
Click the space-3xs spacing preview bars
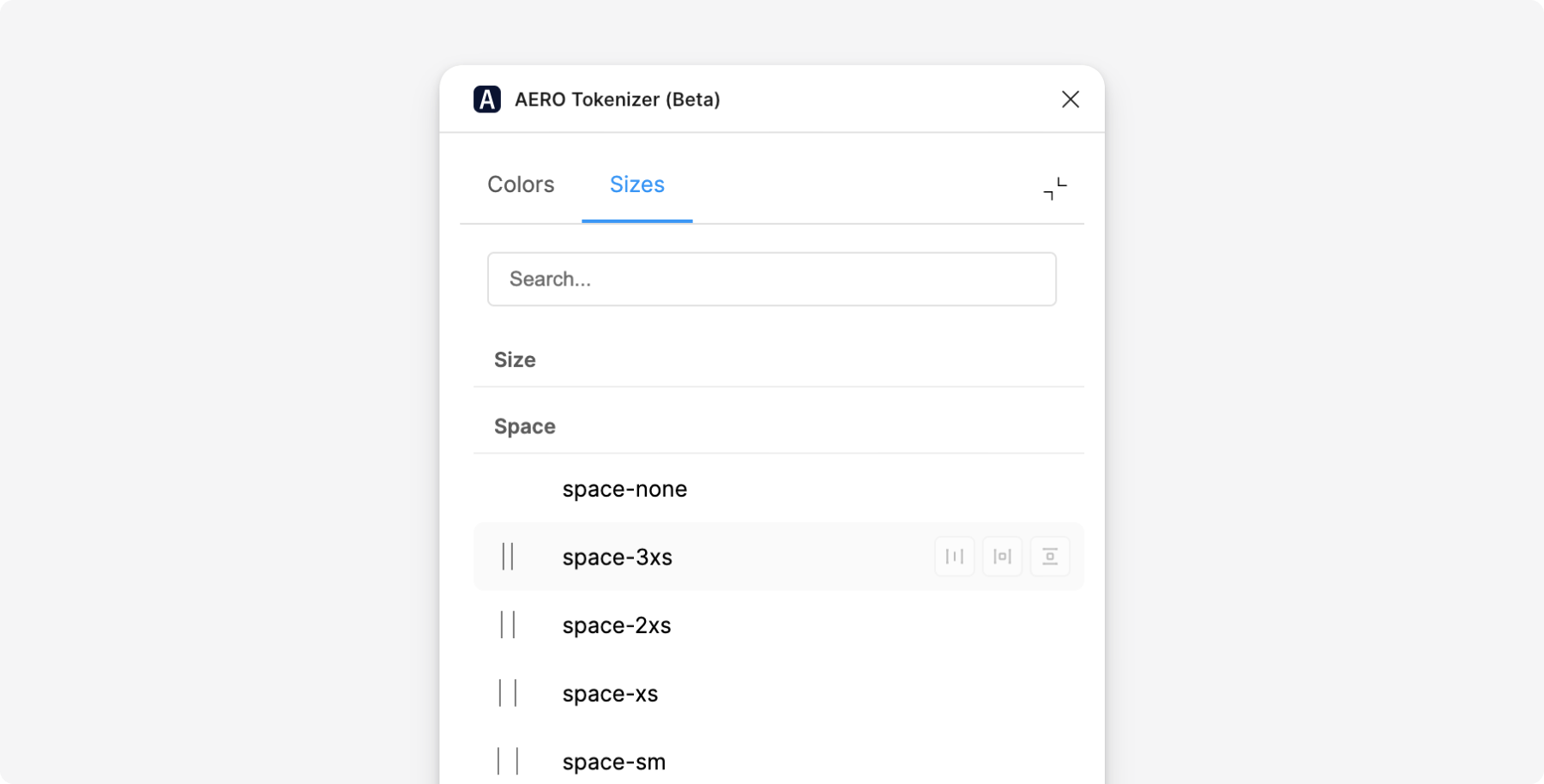point(508,557)
